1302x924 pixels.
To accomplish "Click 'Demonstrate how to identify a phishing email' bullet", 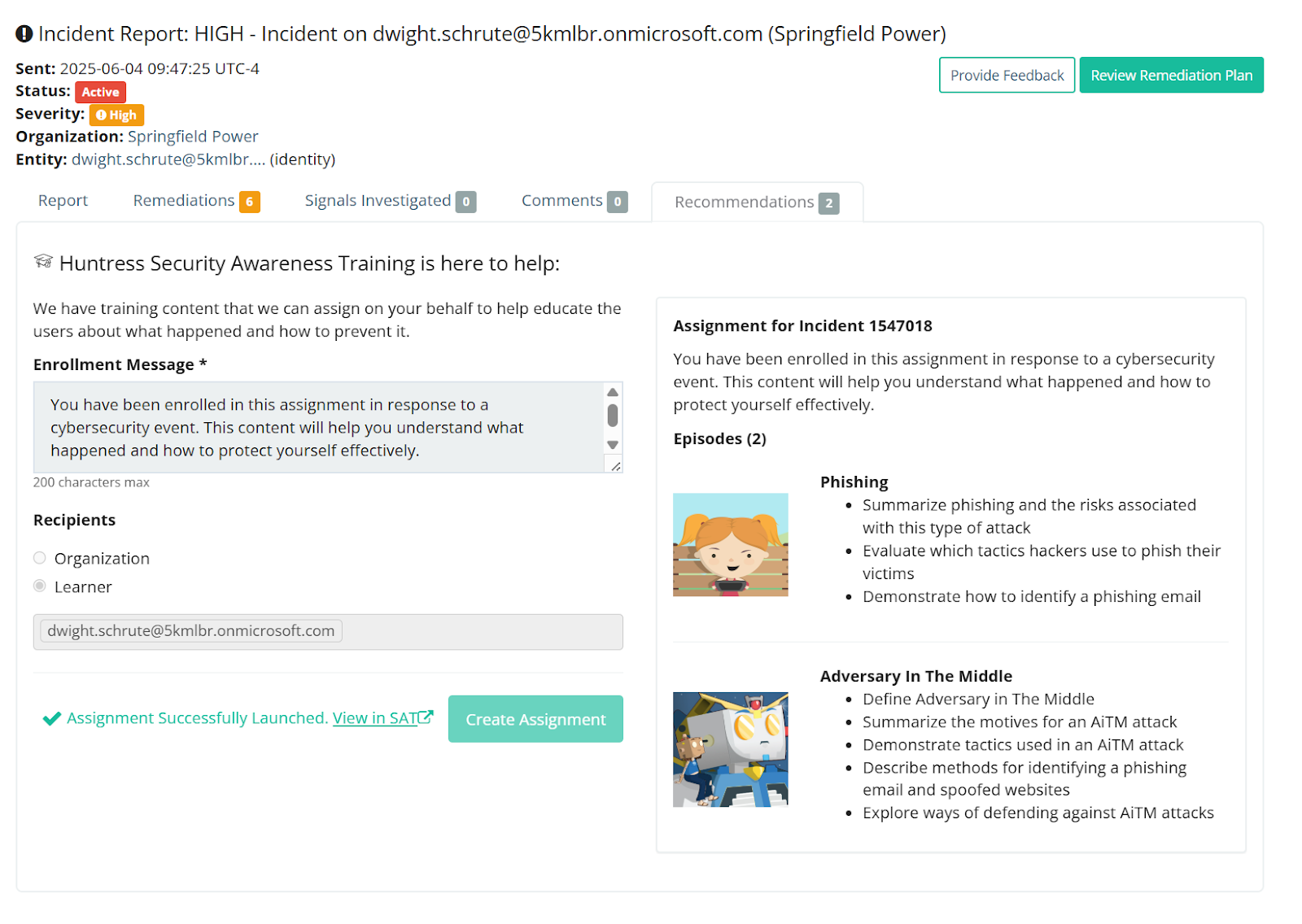I will pyautogui.click(x=1032, y=597).
